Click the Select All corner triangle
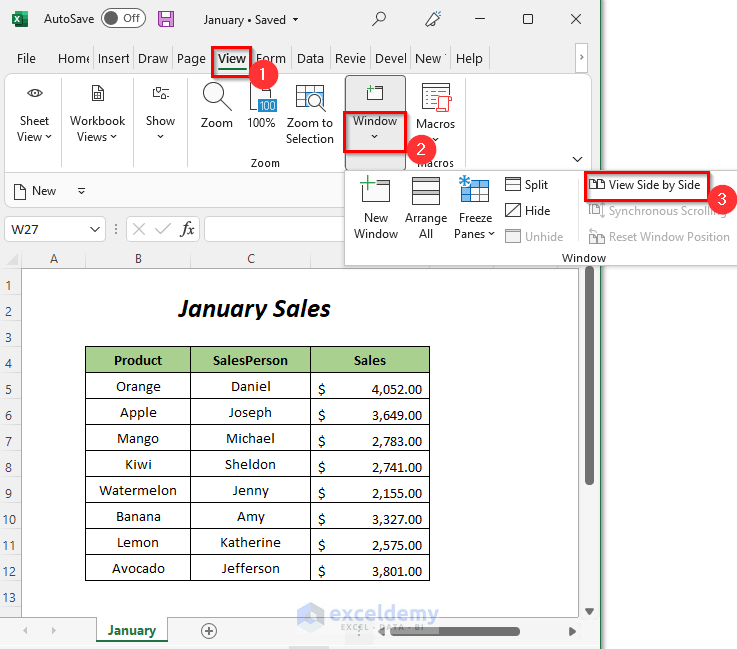Screen dimensions: 737x649 (x=11, y=259)
